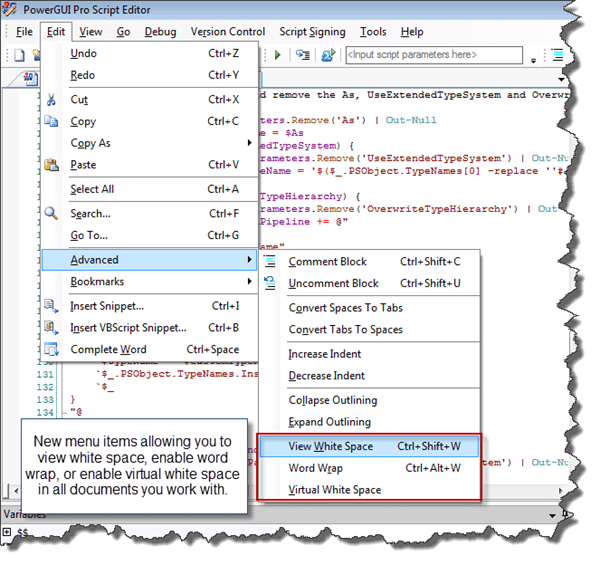Enable Word Wrap in Advanced submenu

click(316, 468)
